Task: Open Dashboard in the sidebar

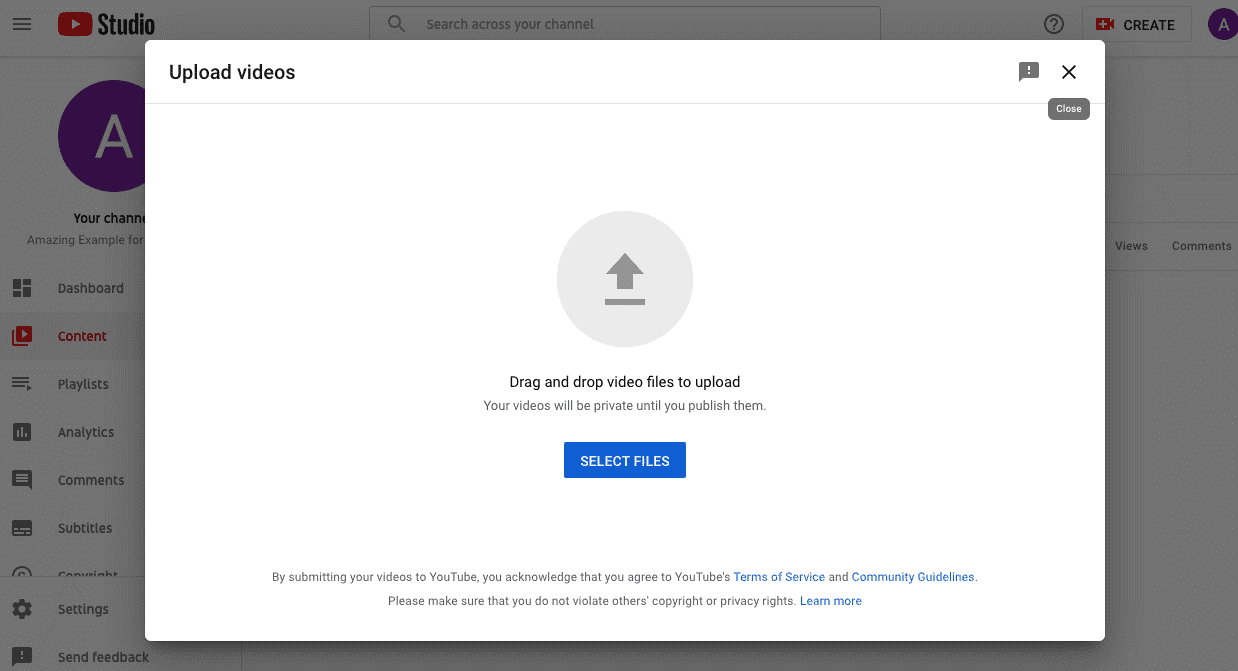Action: 90,288
